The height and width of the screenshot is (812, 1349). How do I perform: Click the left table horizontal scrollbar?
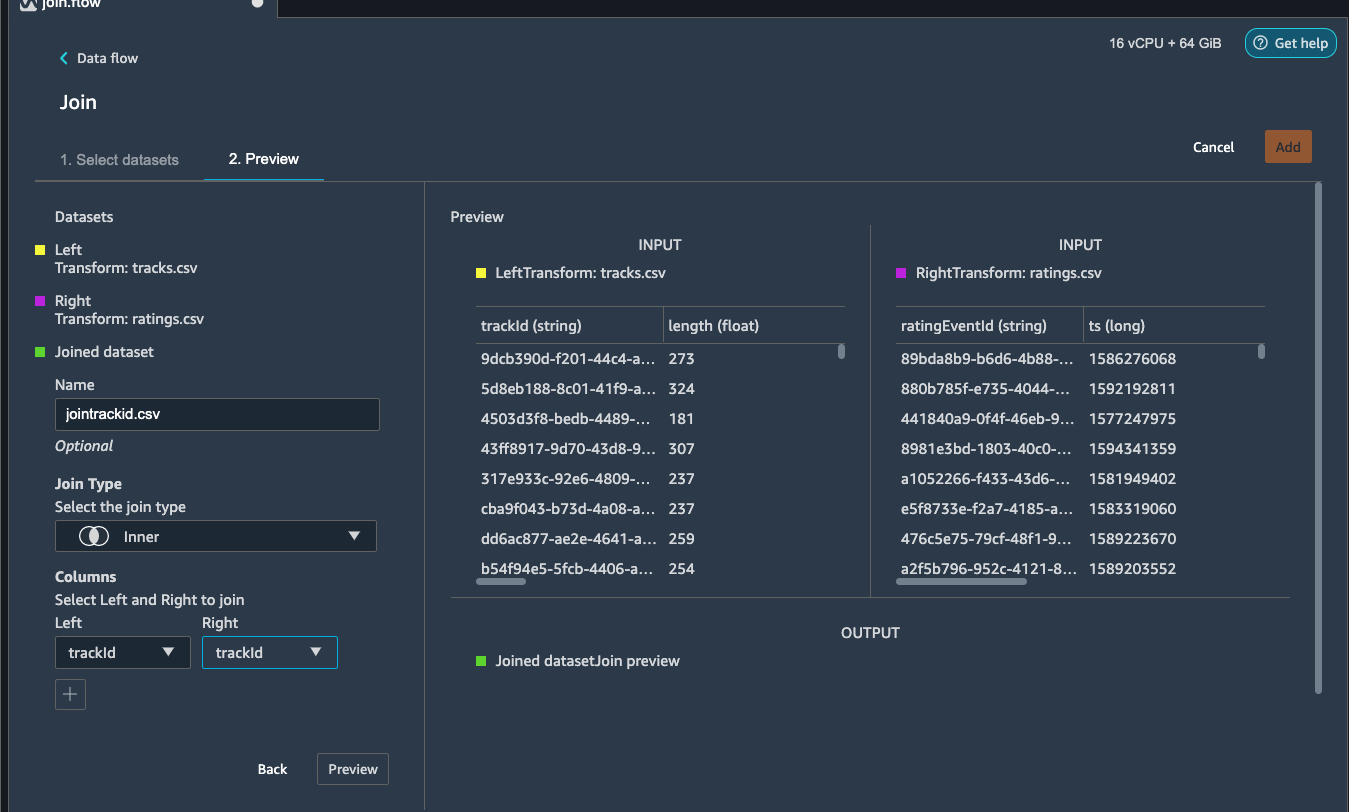tap(501, 581)
